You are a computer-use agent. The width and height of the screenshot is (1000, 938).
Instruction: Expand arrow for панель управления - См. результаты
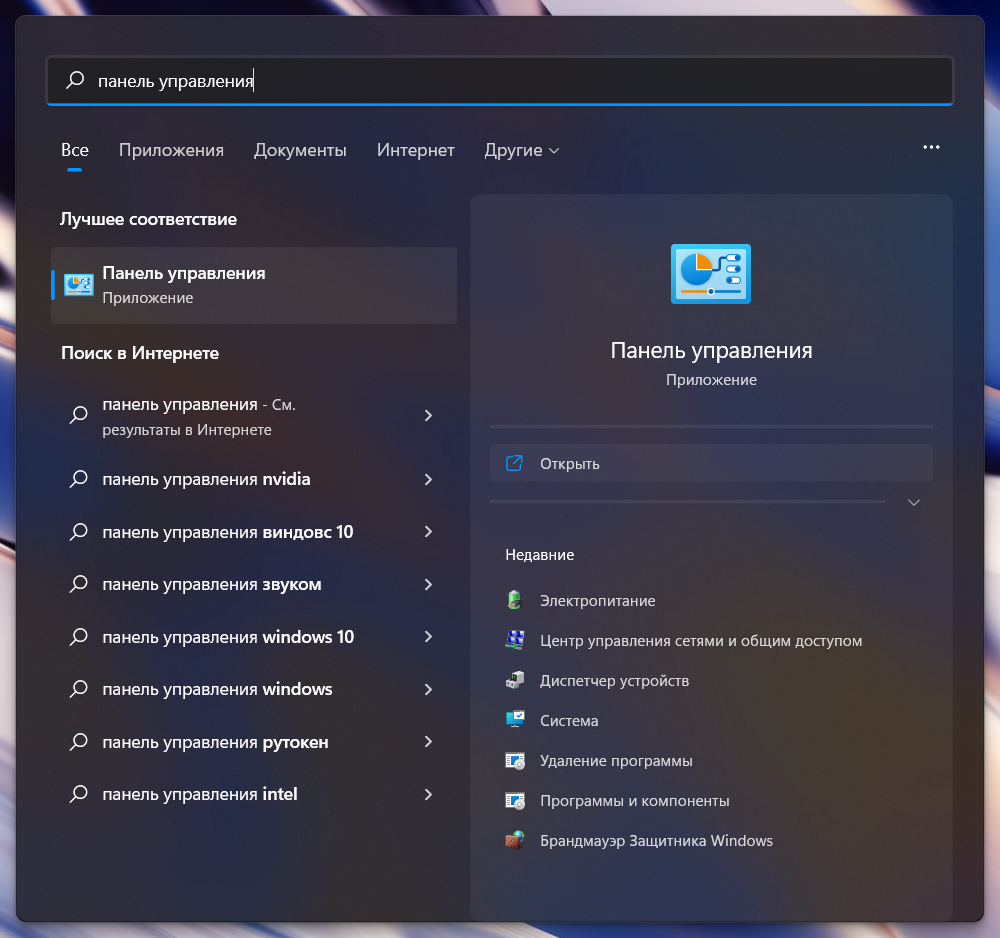point(428,416)
